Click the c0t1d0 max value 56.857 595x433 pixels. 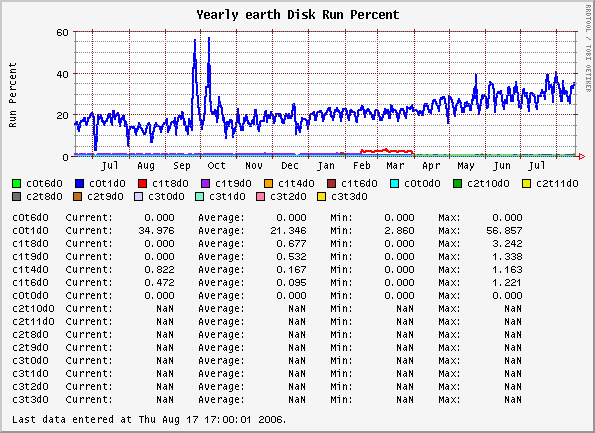click(x=504, y=230)
